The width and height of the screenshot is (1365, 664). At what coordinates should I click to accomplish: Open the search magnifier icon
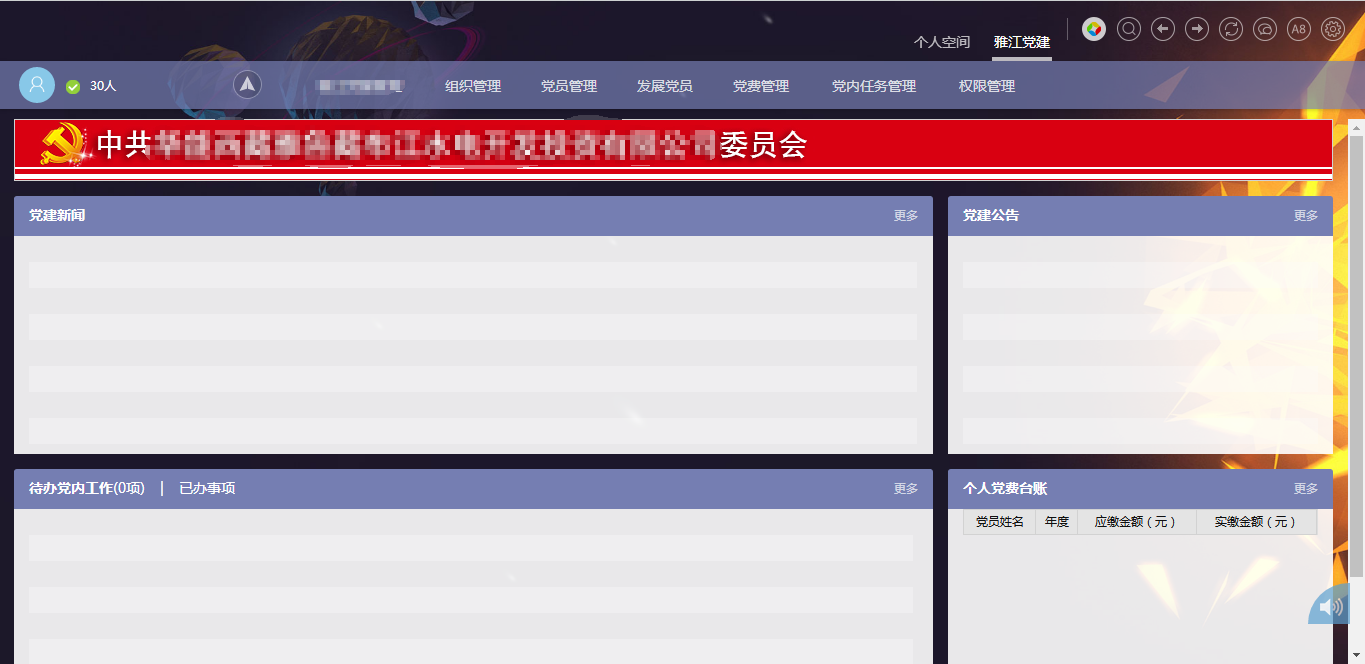1128,29
